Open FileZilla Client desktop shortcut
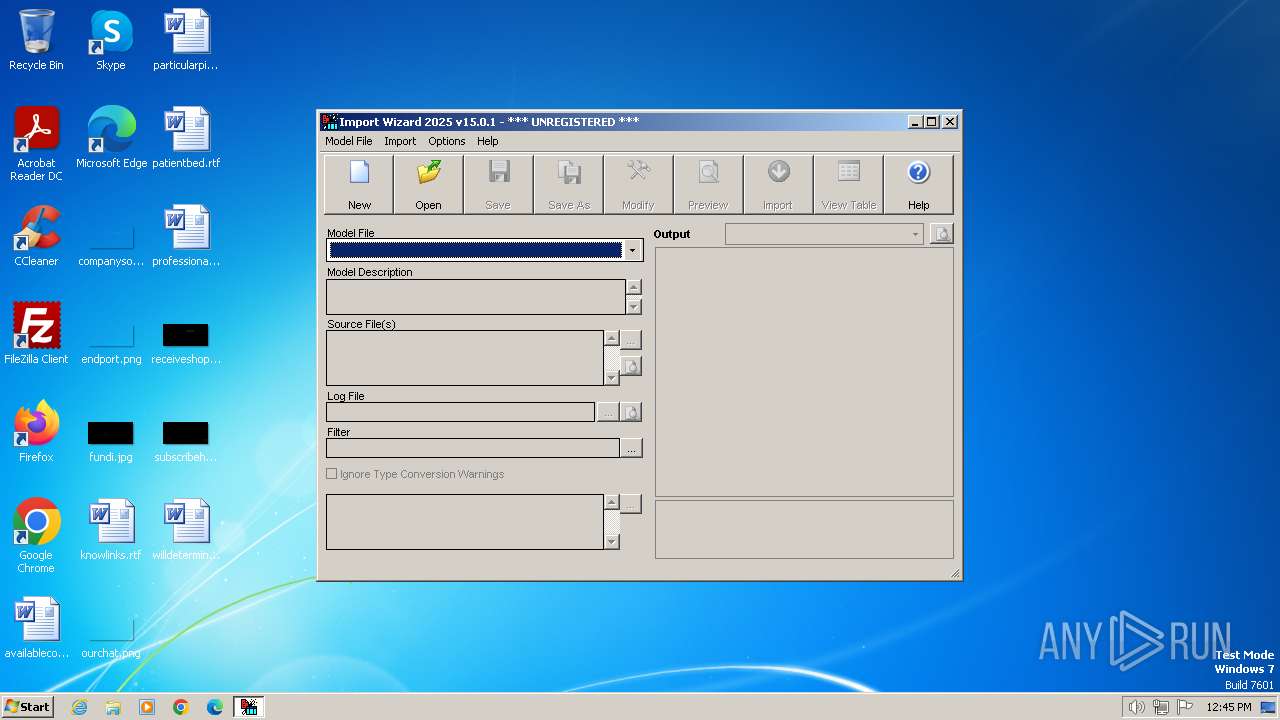Image resolution: width=1280 pixels, height=720 pixels. point(36,334)
